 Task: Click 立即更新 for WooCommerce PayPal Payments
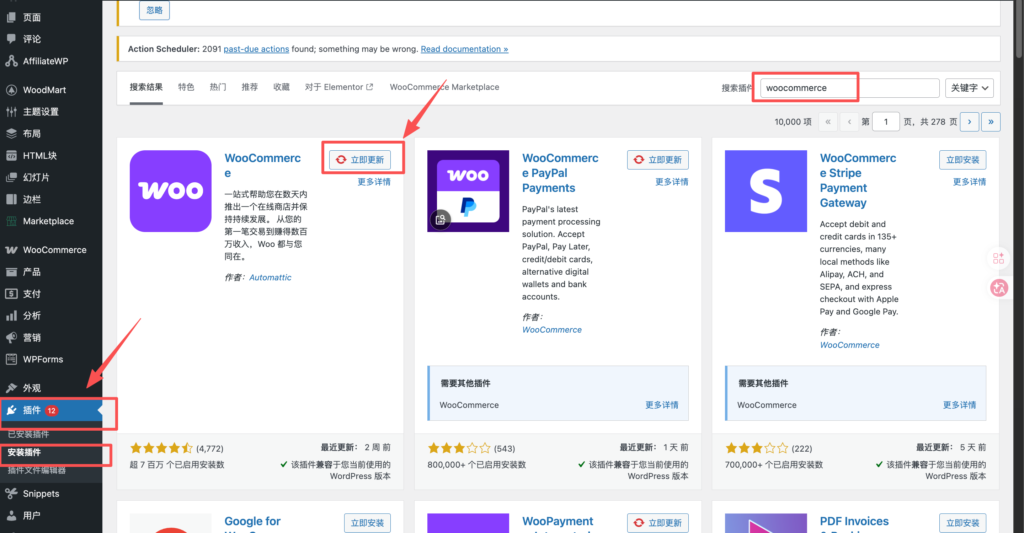point(658,159)
